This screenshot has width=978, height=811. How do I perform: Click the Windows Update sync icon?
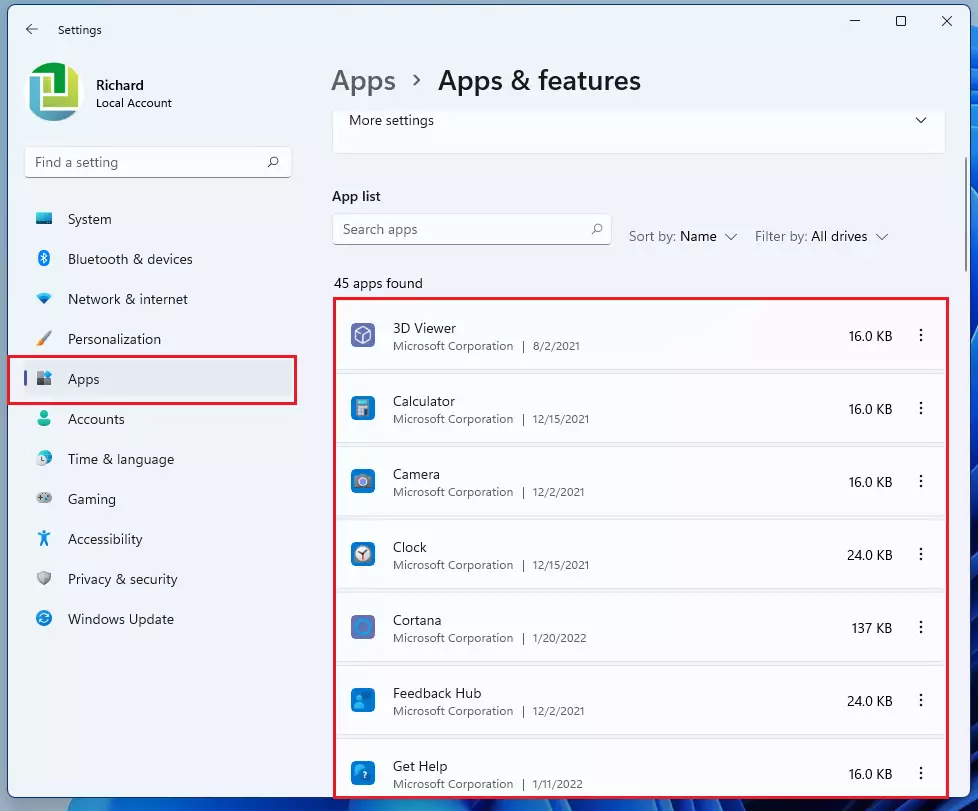pos(44,618)
